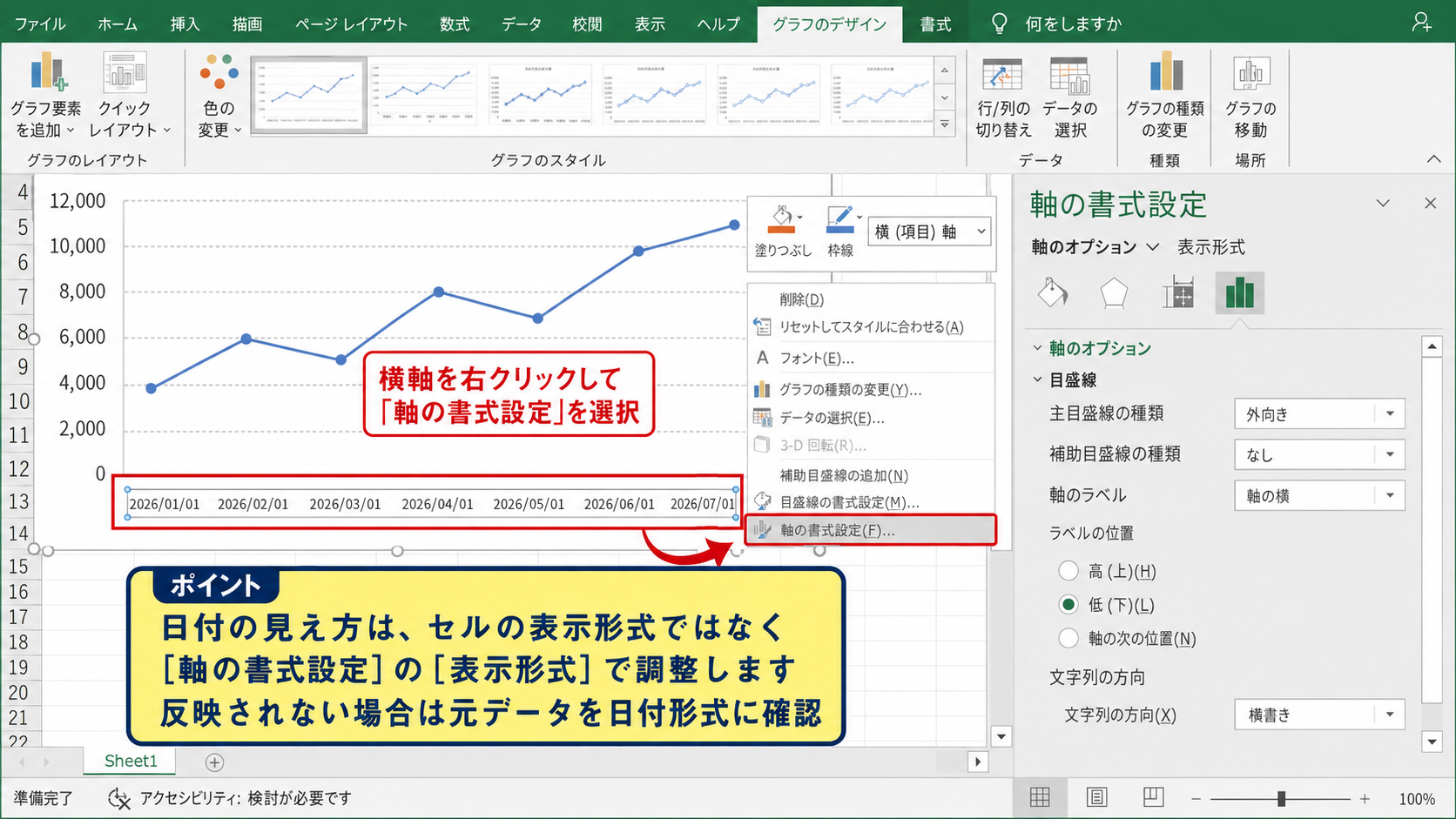1456x819 pixels.
Task: Click the 100% zoom level
Action: coord(1417,799)
